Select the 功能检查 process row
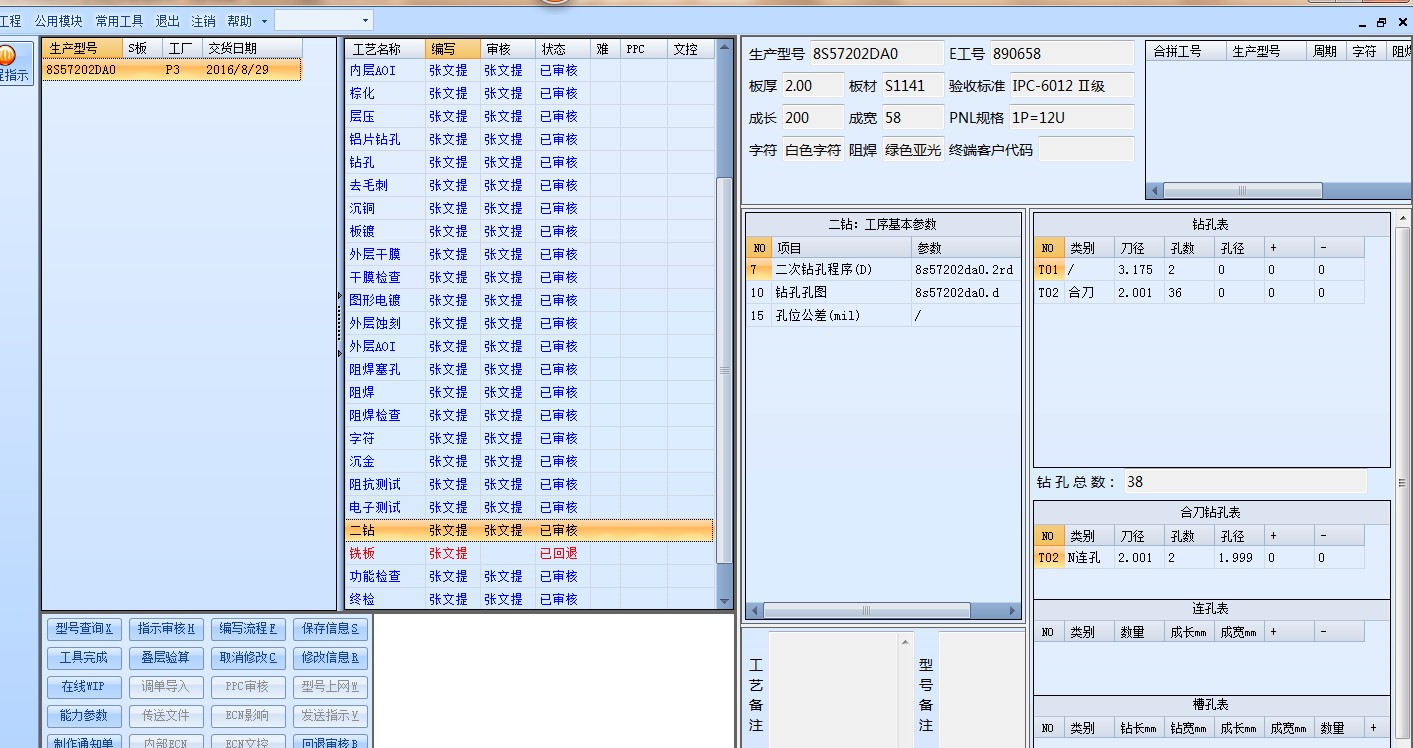Image resolution: width=1413 pixels, height=748 pixels. [531, 576]
